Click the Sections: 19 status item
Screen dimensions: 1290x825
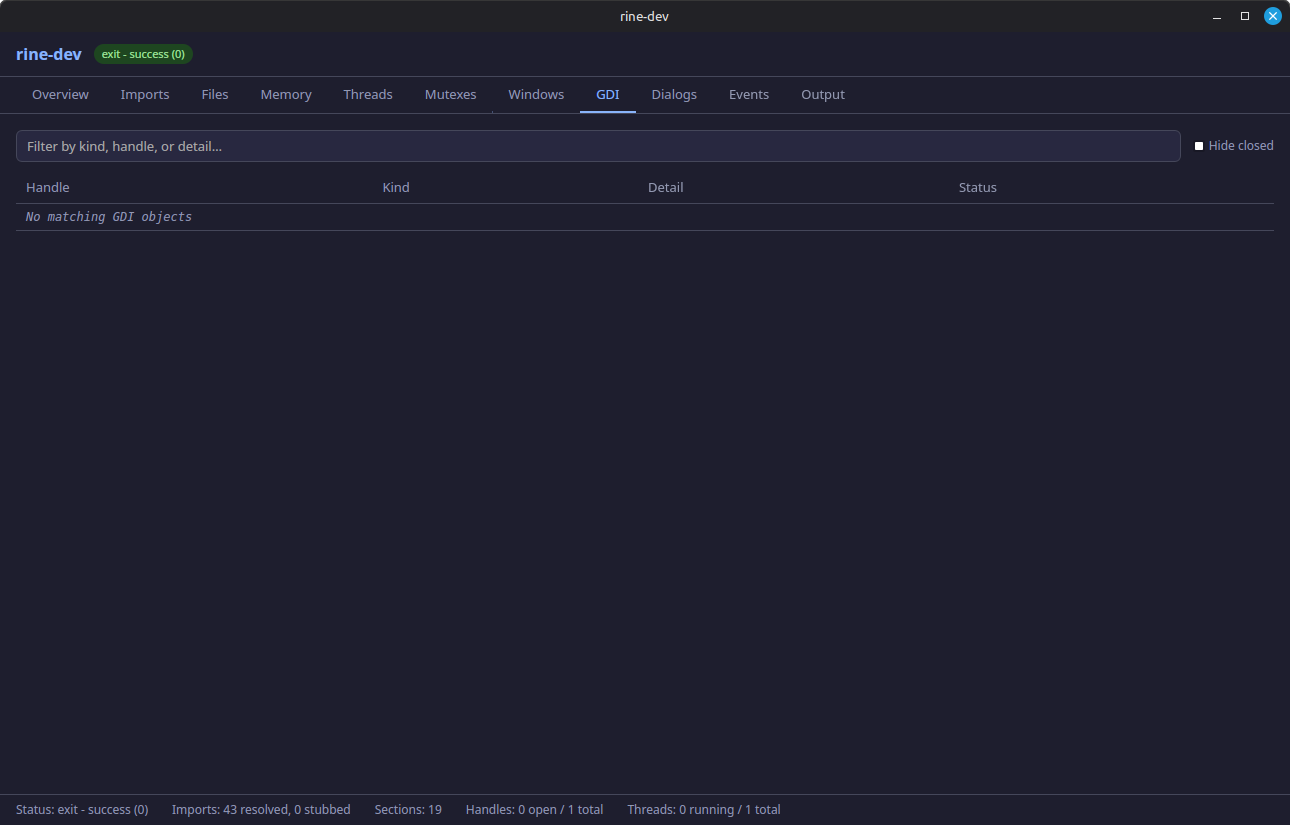pos(408,809)
